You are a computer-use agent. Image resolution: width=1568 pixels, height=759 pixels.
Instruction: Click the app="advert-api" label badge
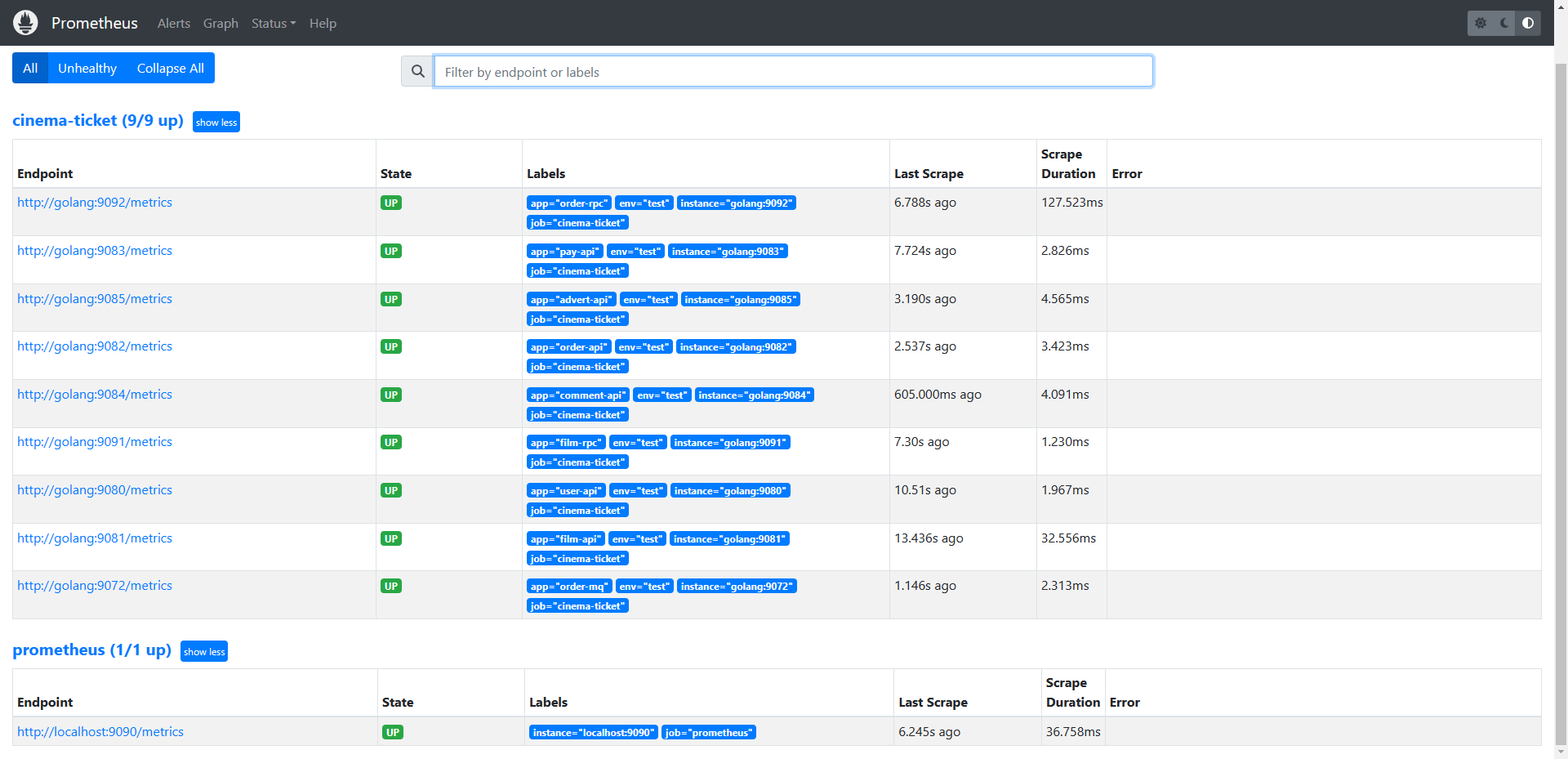[572, 300]
